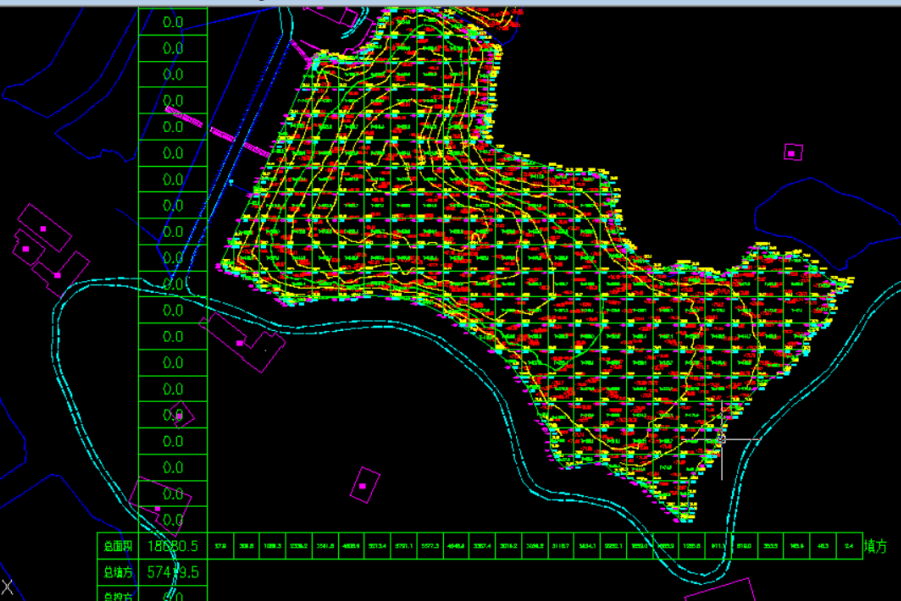Click topmost 0.0 cell in the vertical table

click(172, 21)
